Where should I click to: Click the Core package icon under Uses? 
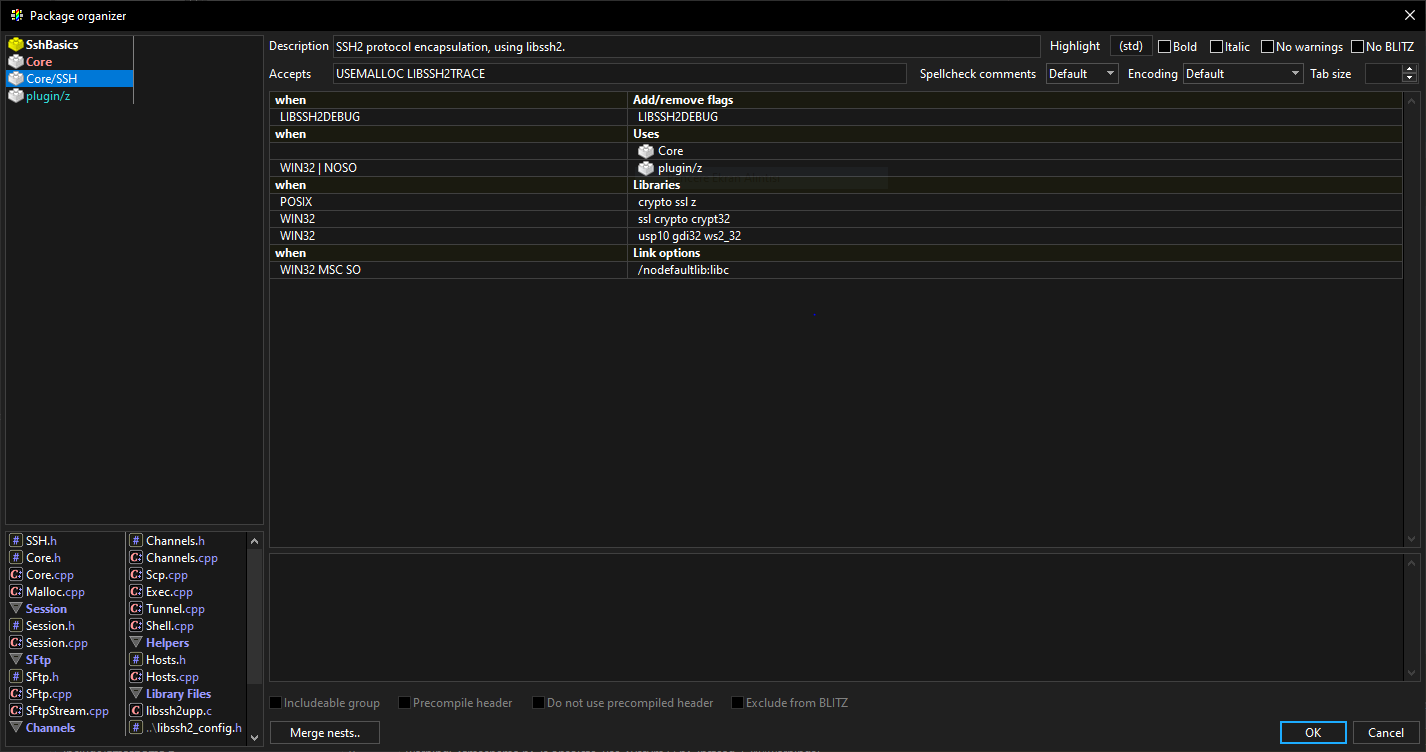646,151
